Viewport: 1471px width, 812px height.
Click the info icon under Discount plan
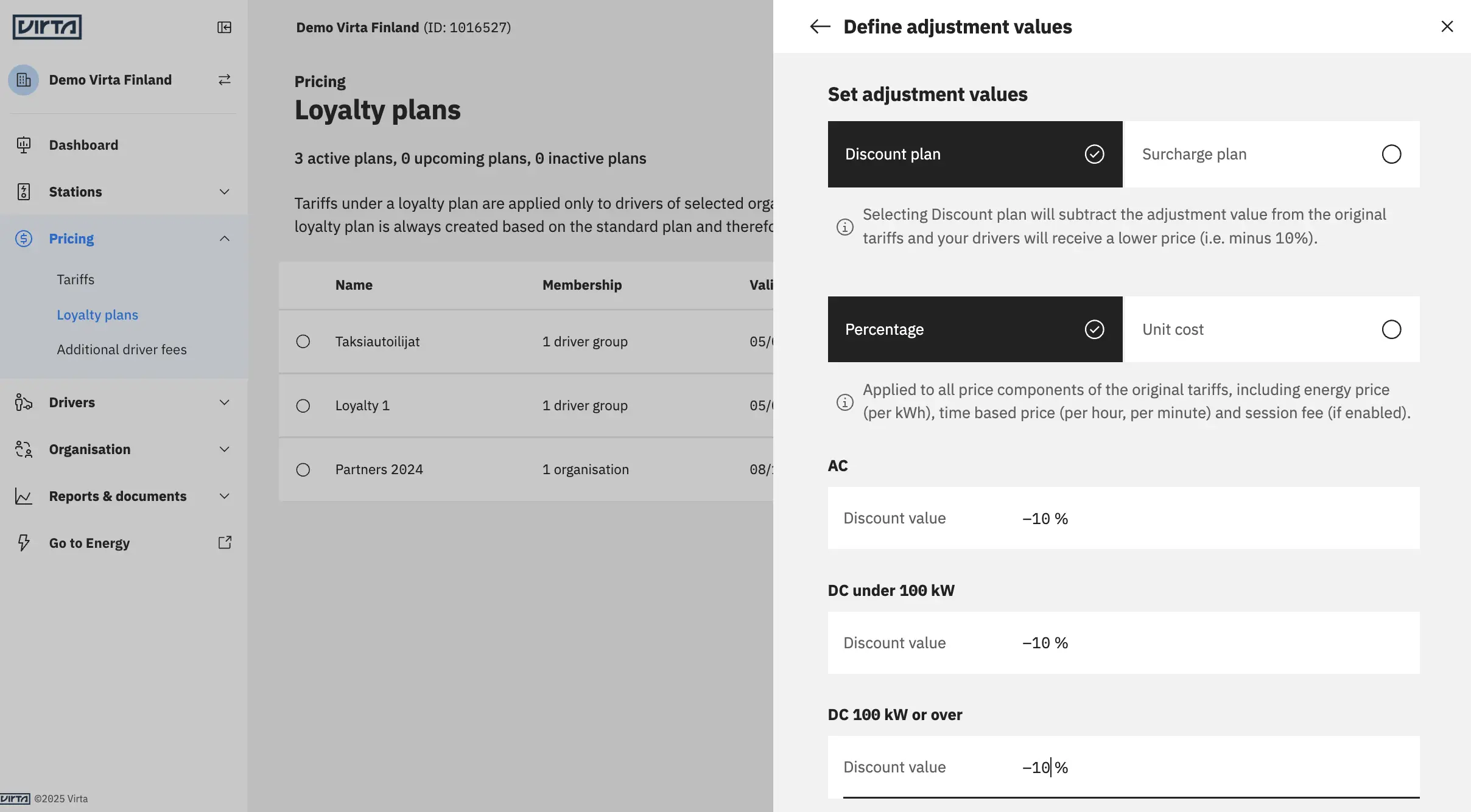coord(844,227)
